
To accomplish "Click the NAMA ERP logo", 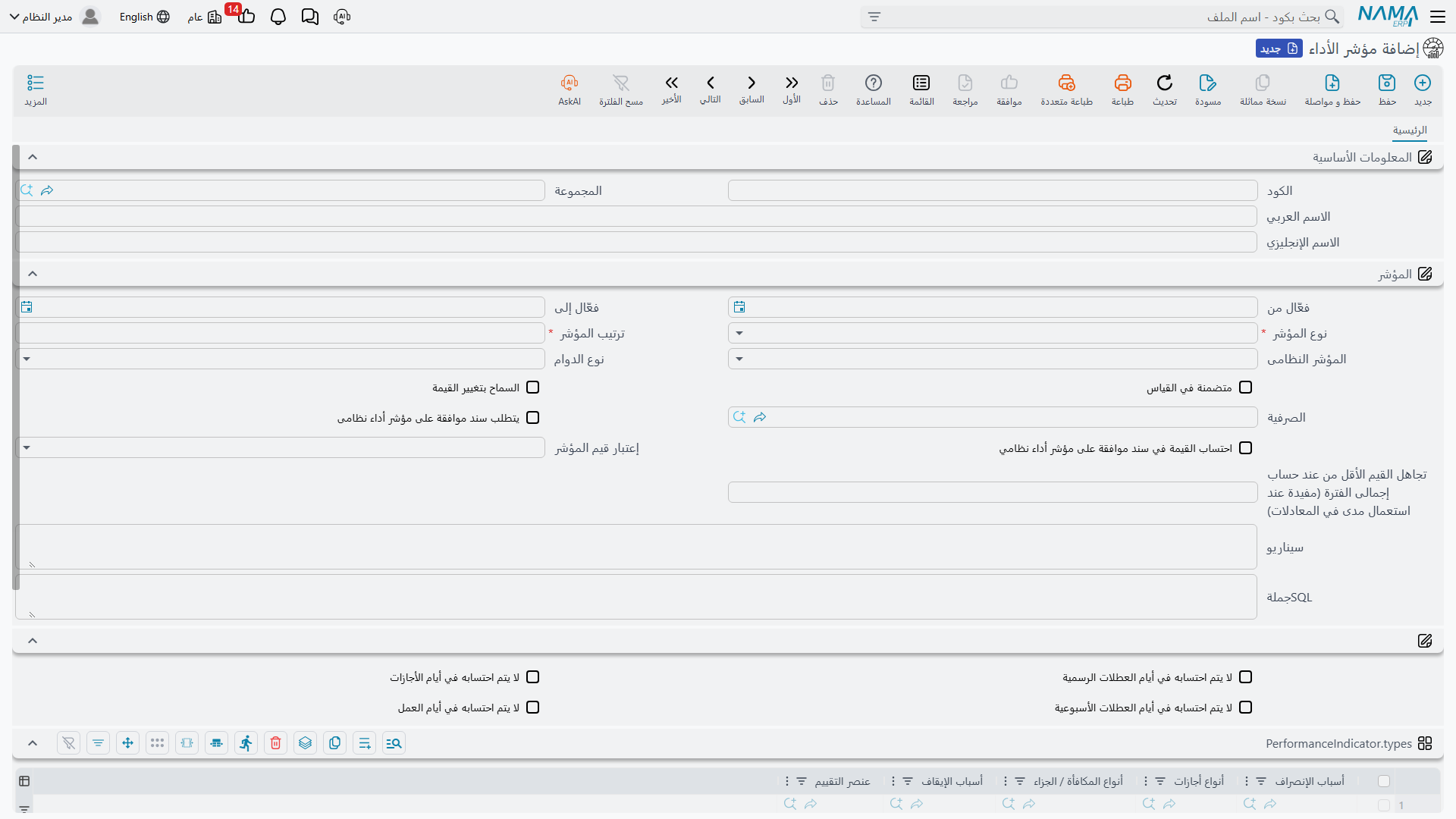I will point(1388,17).
